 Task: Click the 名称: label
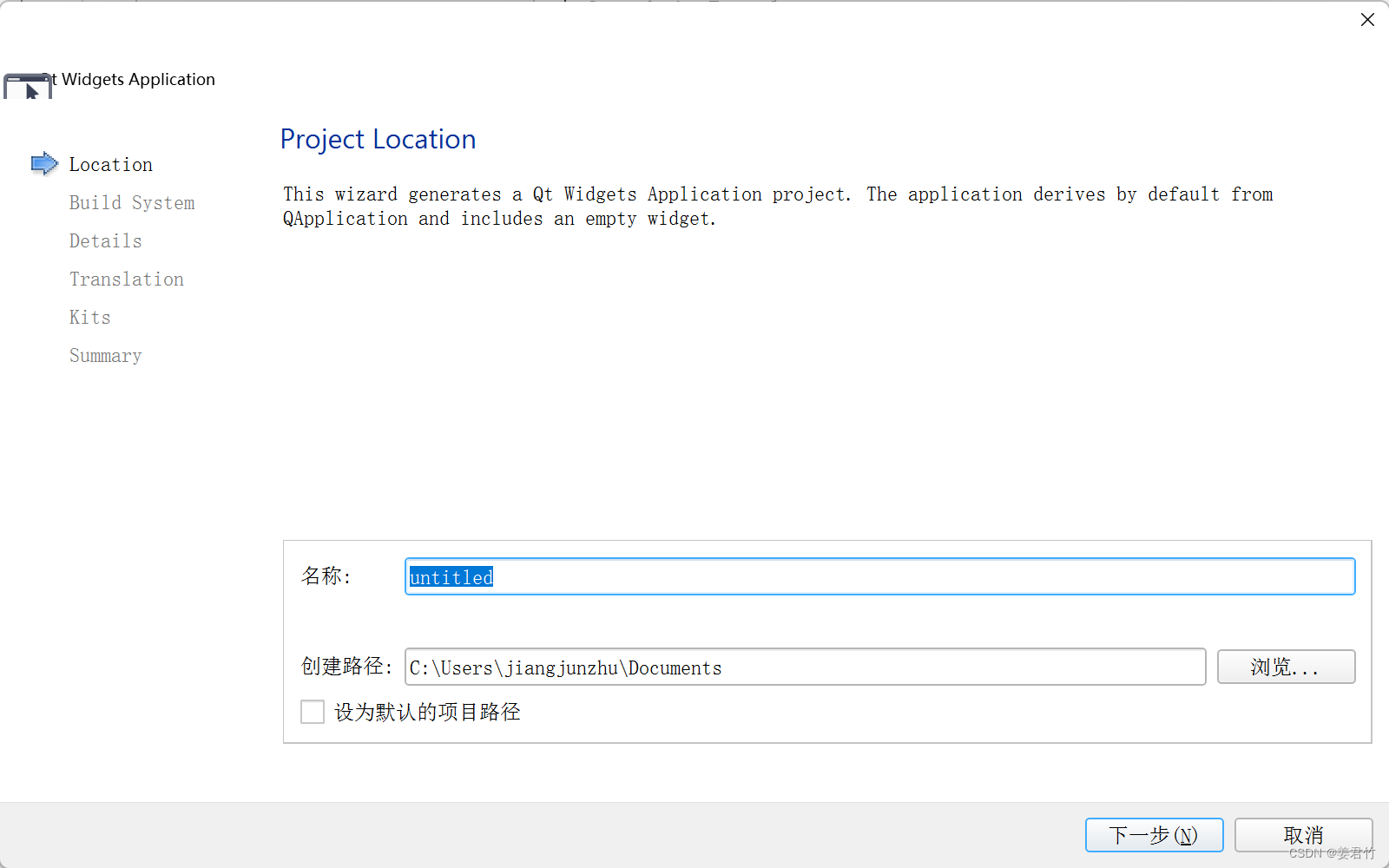point(326,575)
